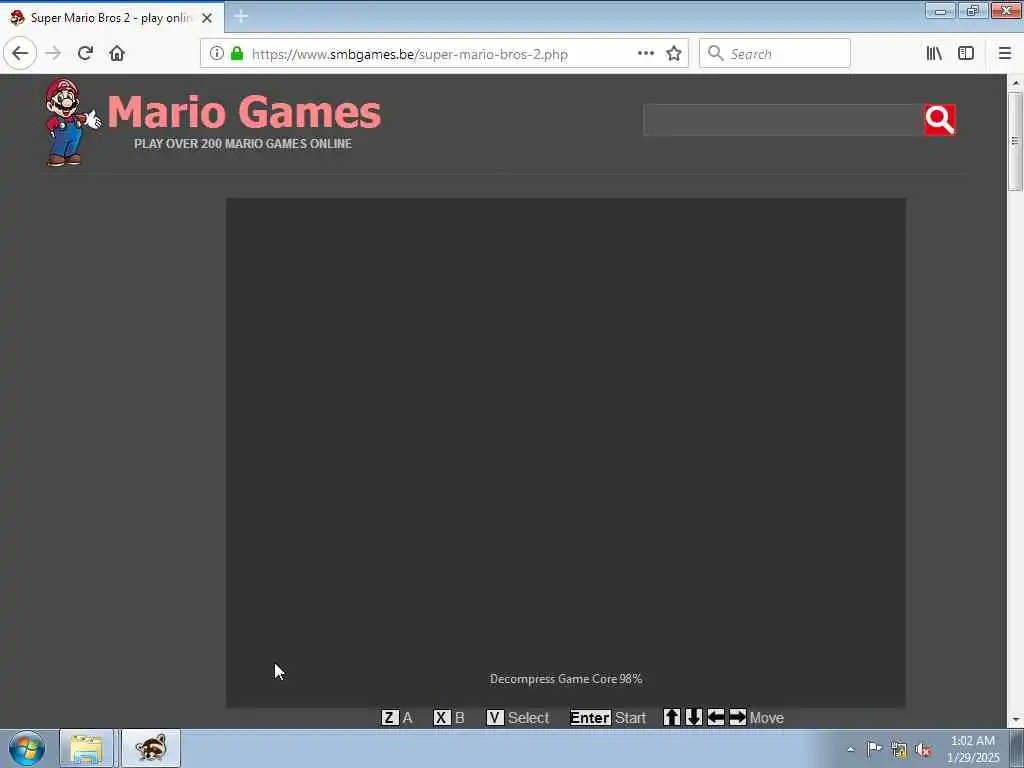Click the network status tray icon
Screen dimensions: 1024x768
point(899,750)
